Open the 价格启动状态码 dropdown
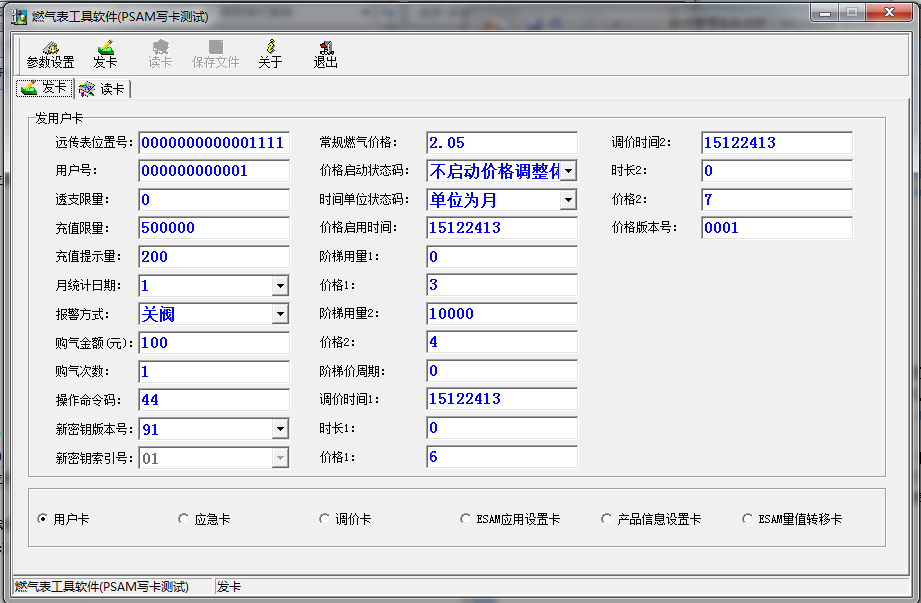 coord(568,170)
